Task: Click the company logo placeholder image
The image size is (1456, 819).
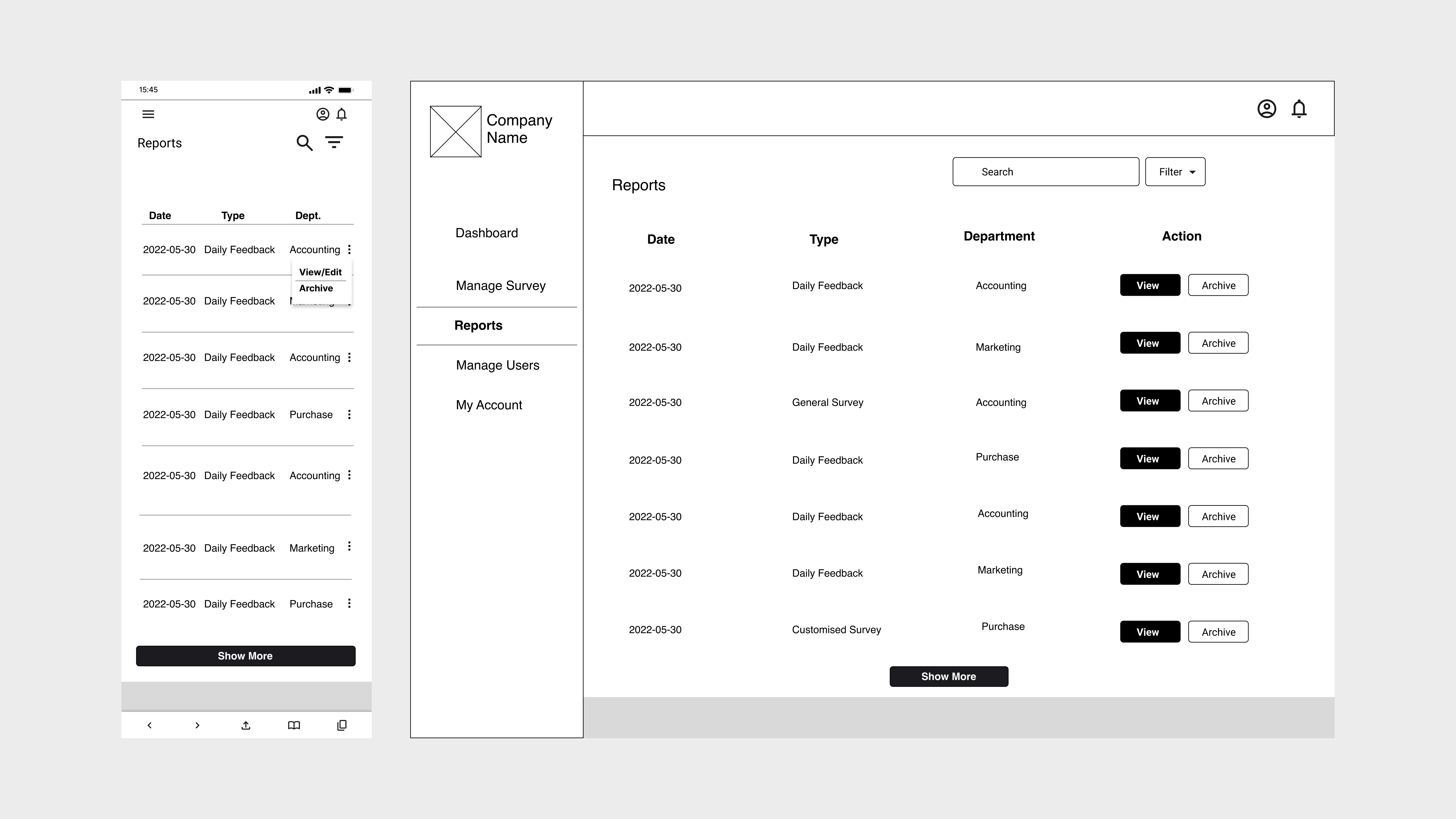Action: [456, 132]
